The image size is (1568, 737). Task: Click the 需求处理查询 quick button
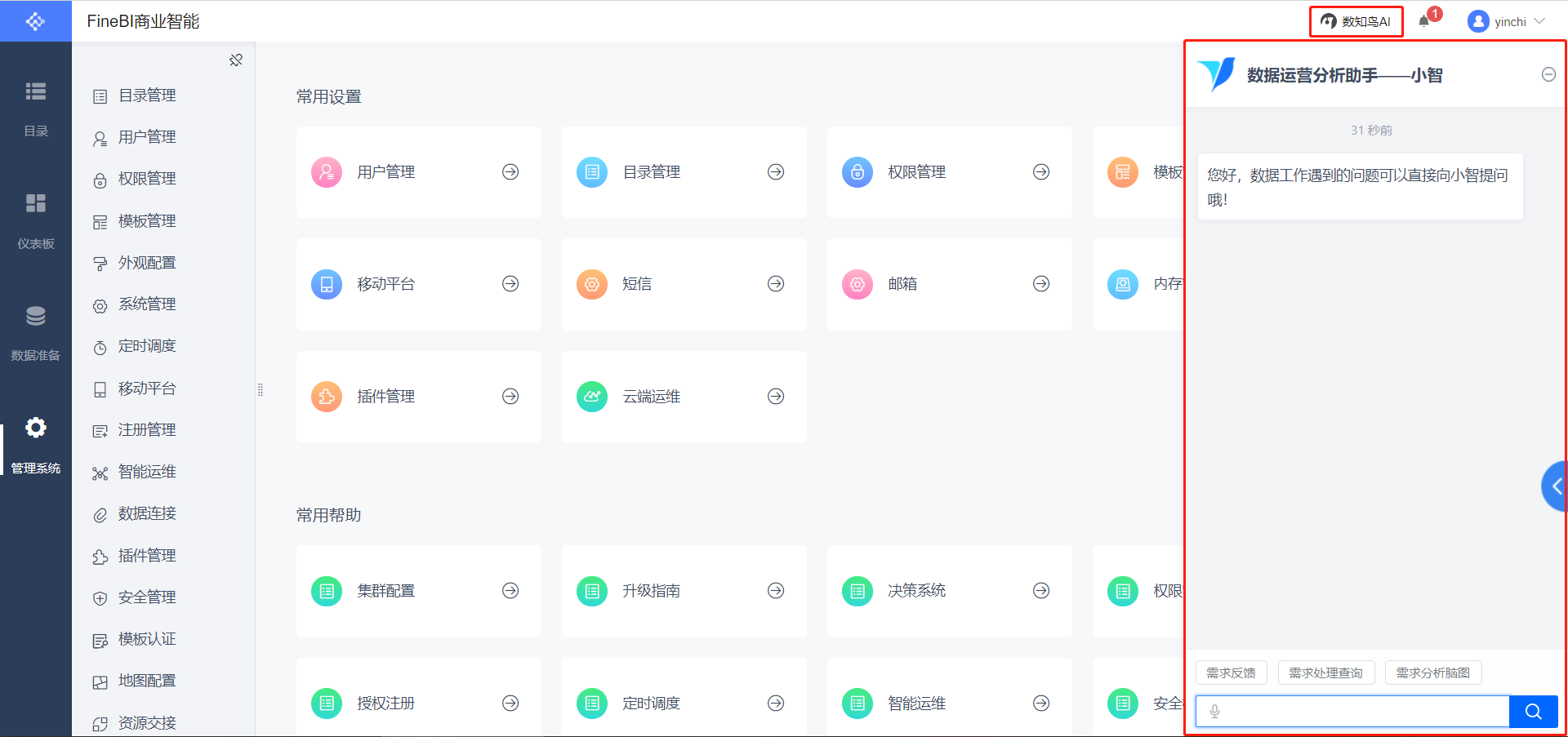pyautogui.click(x=1325, y=673)
